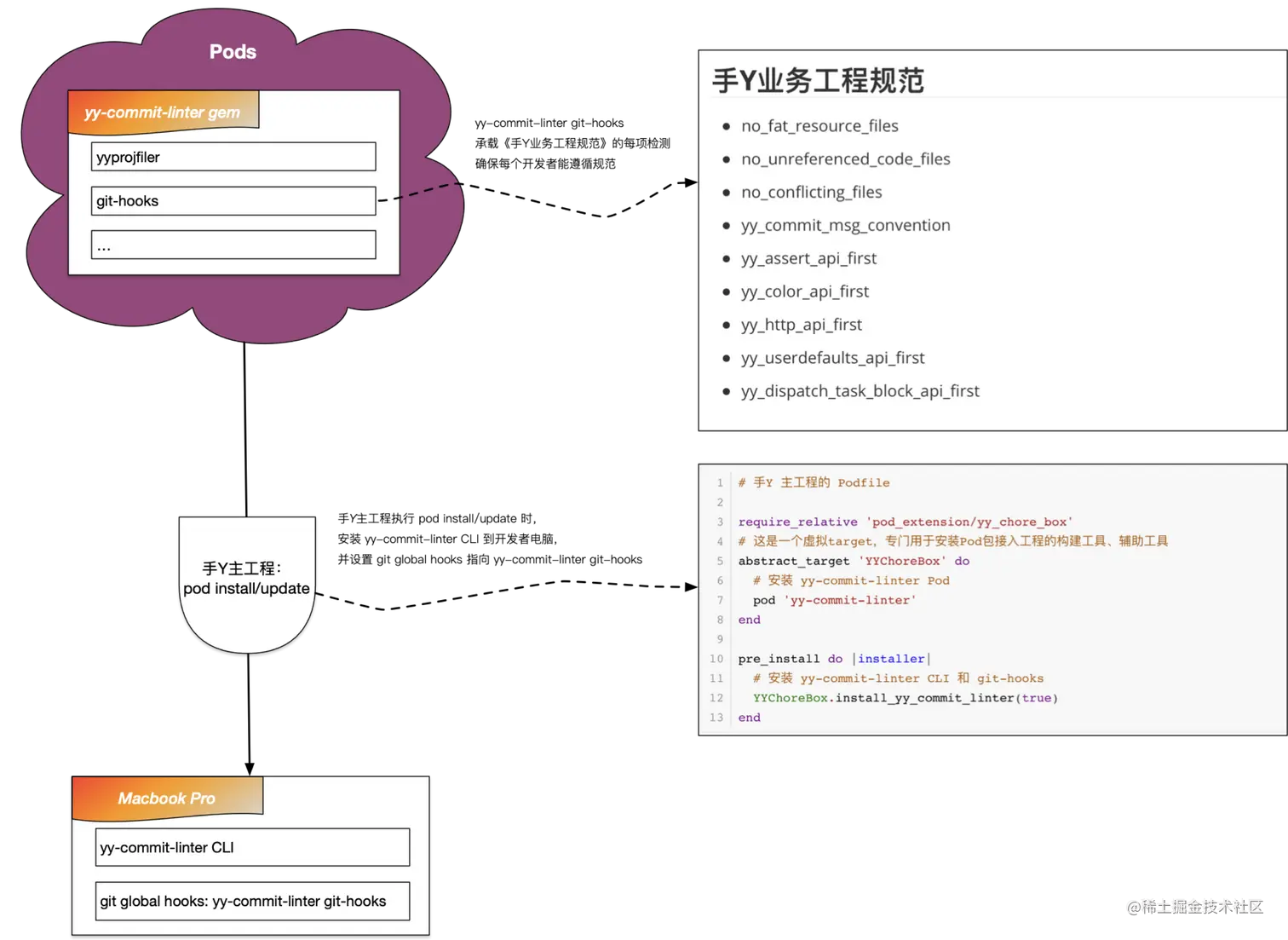1288x940 pixels.
Task: Select no_conflicting_files list item
Action: (811, 193)
